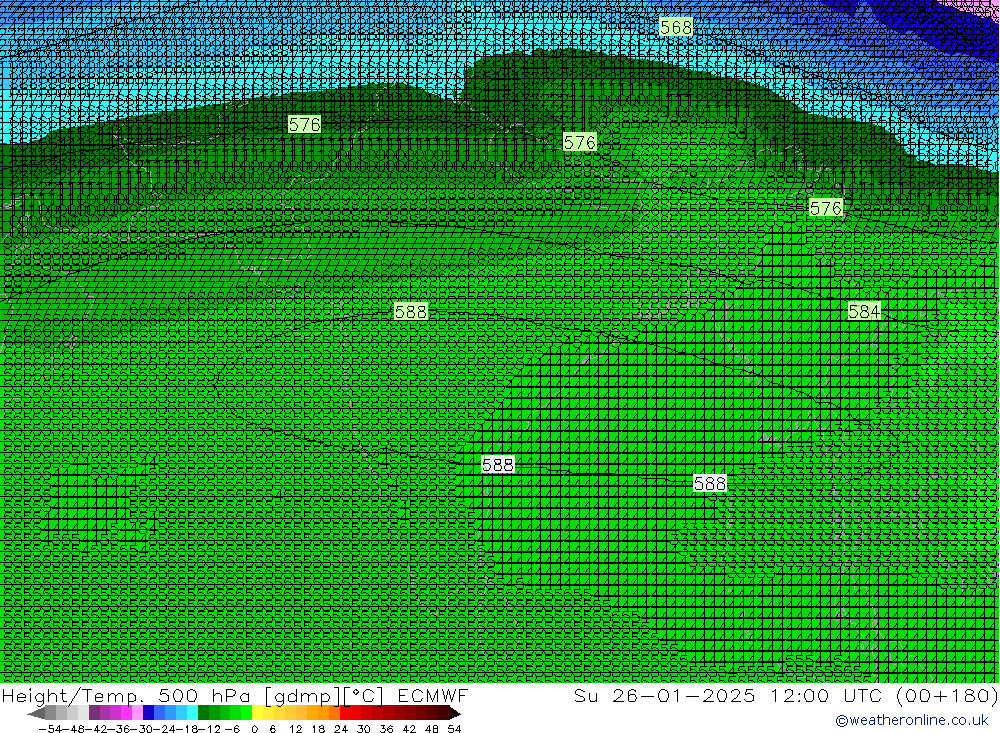Click the 588 label beside the 584 label's row
This screenshot has height=733, width=1000.
pos(411,311)
